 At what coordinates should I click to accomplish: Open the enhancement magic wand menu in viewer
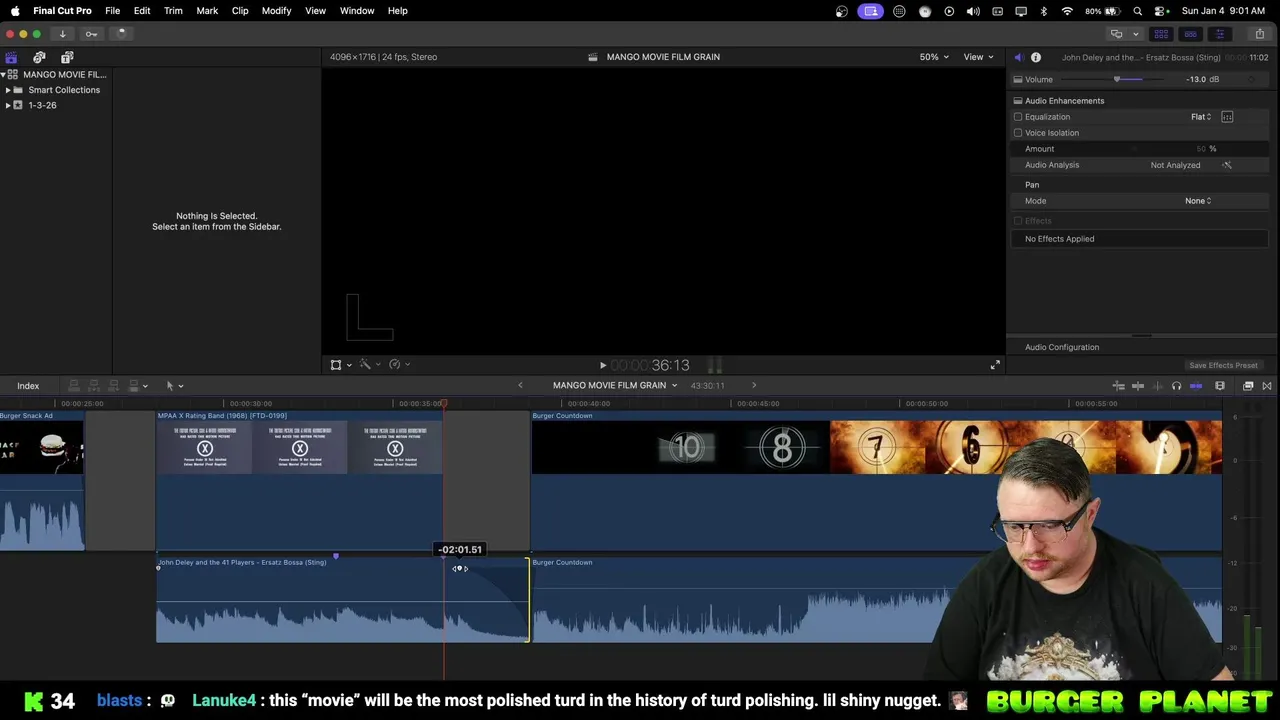click(369, 365)
